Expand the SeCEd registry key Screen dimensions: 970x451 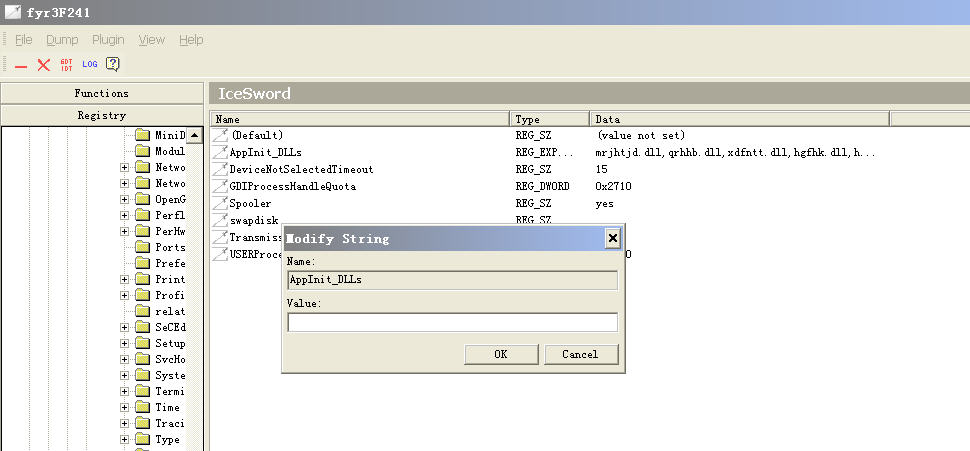pos(124,327)
